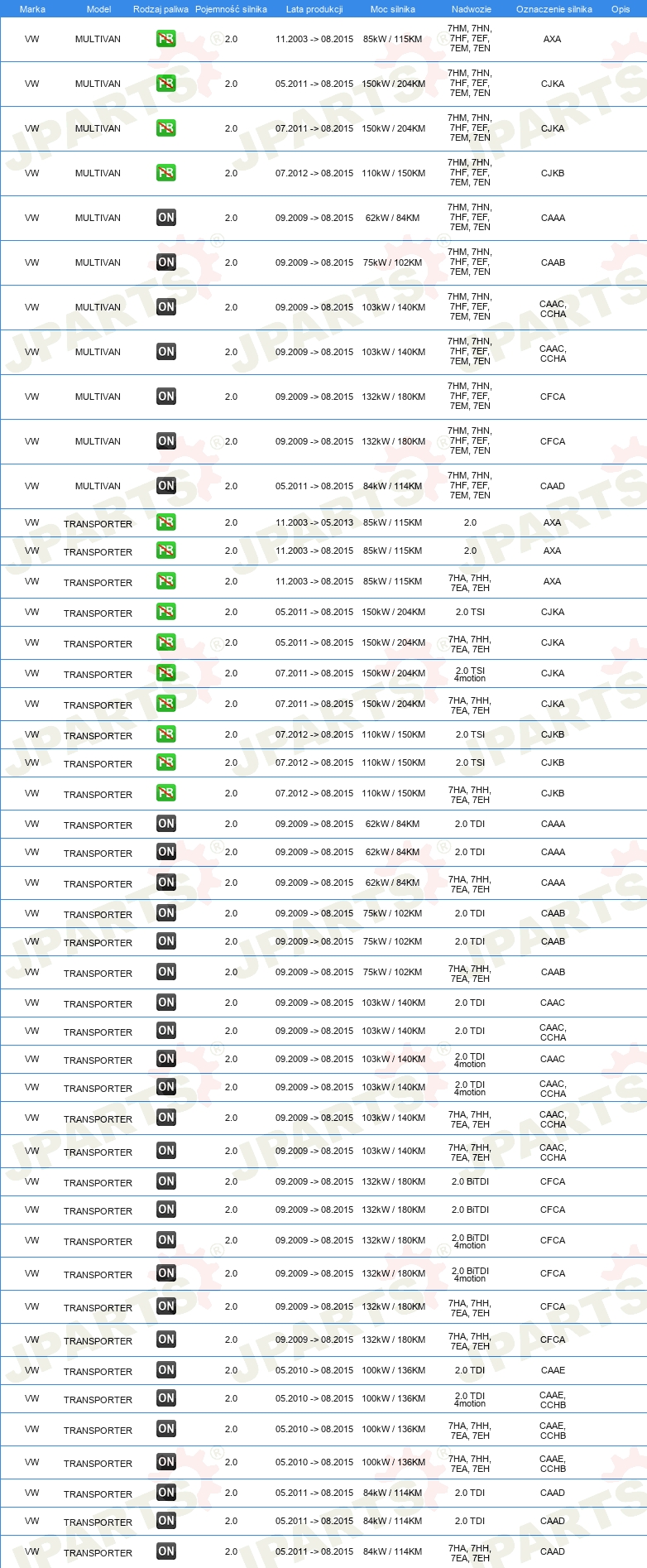This screenshot has width=647, height=1568.
Task: Click the lone CAAE engine code cell
Action: coord(553,1370)
